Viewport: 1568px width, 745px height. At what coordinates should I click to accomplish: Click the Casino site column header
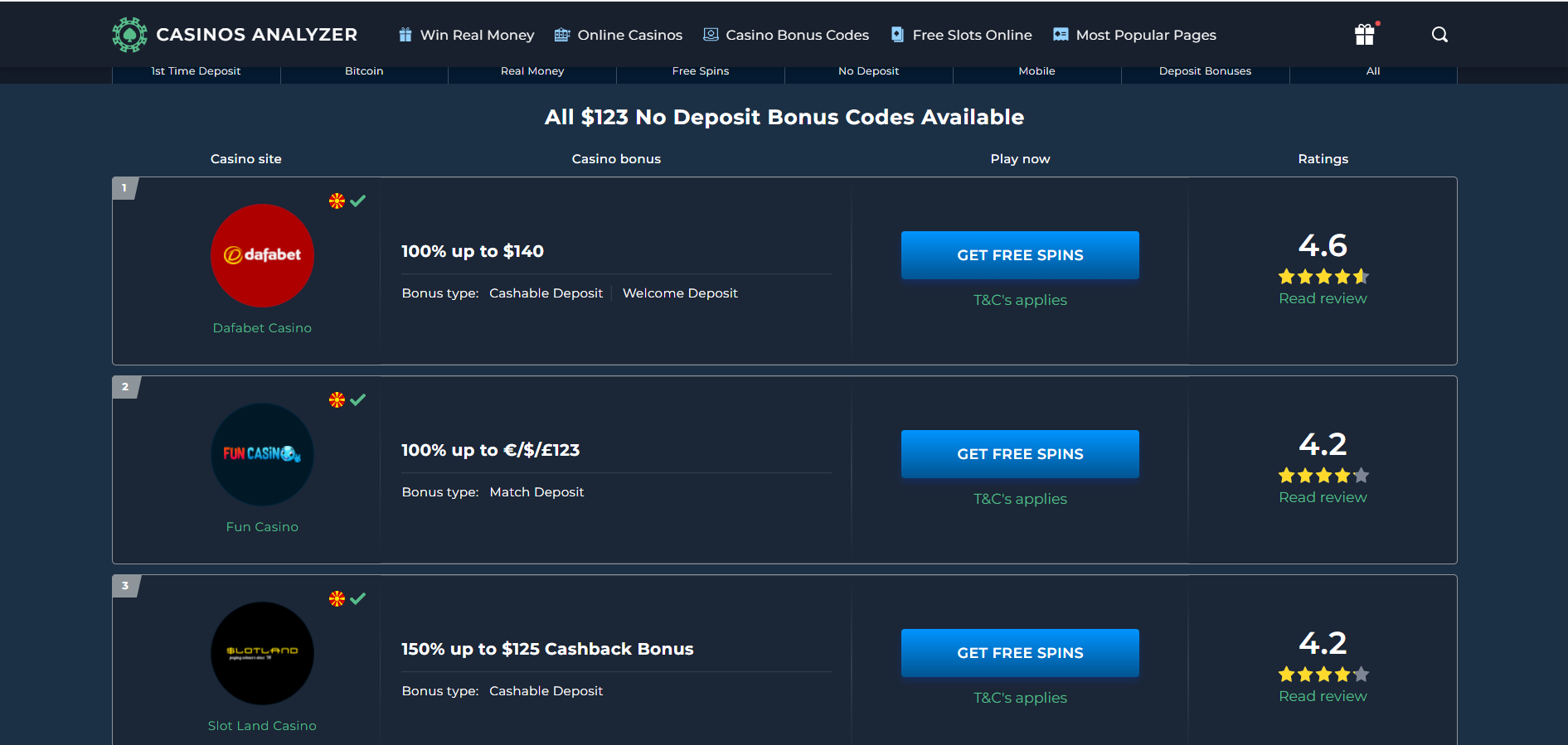(x=246, y=159)
